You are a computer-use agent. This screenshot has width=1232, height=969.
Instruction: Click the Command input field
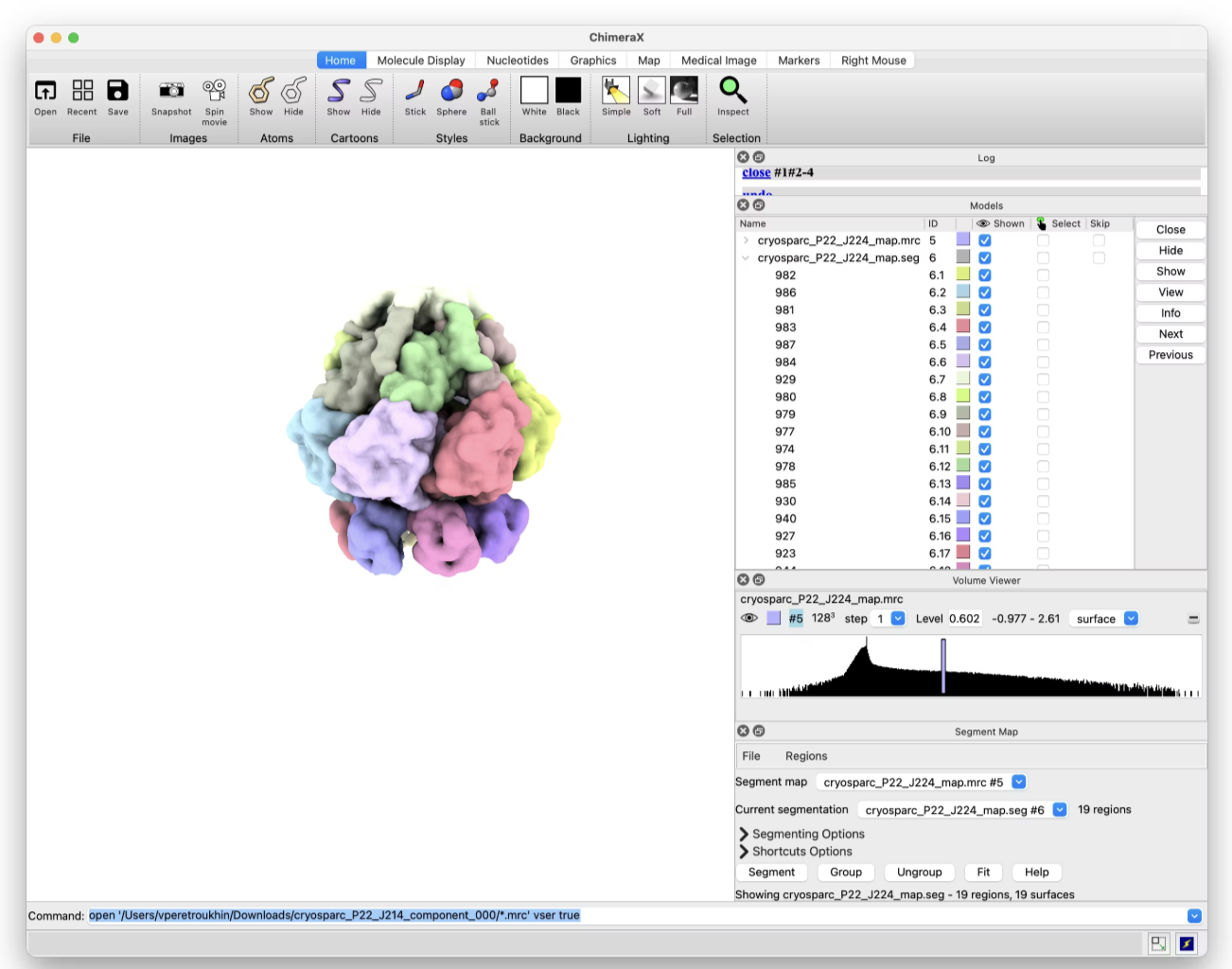click(634, 915)
